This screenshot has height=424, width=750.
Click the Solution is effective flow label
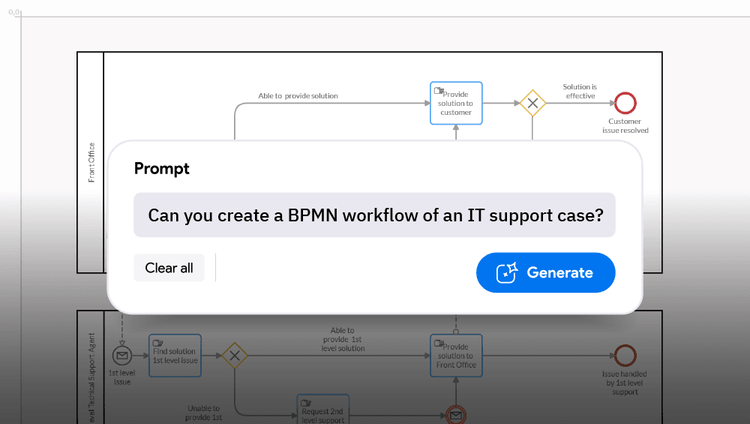click(579, 91)
